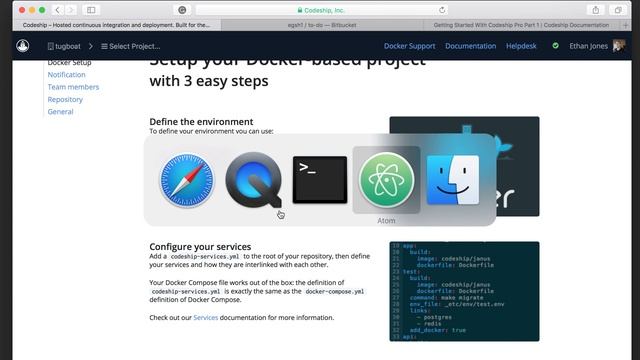640x360 pixels.
Task: Open Notification settings in sidebar
Action: pyautogui.click(x=67, y=75)
